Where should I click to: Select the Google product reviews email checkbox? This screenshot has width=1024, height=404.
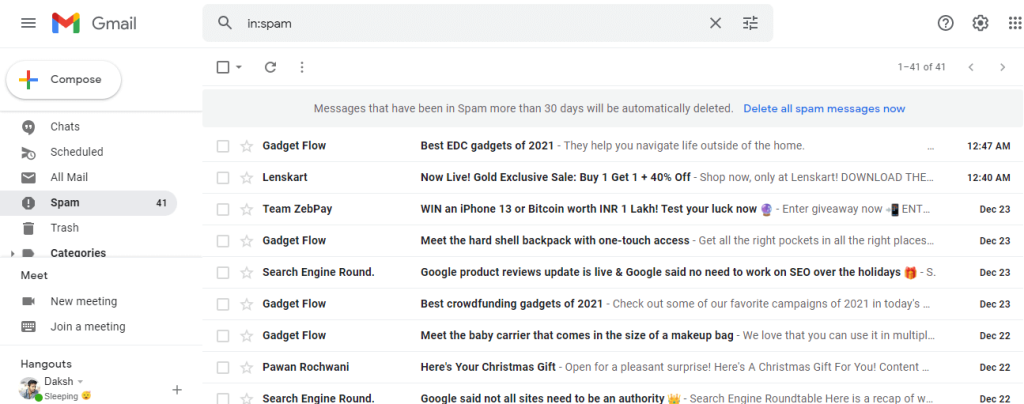(223, 272)
